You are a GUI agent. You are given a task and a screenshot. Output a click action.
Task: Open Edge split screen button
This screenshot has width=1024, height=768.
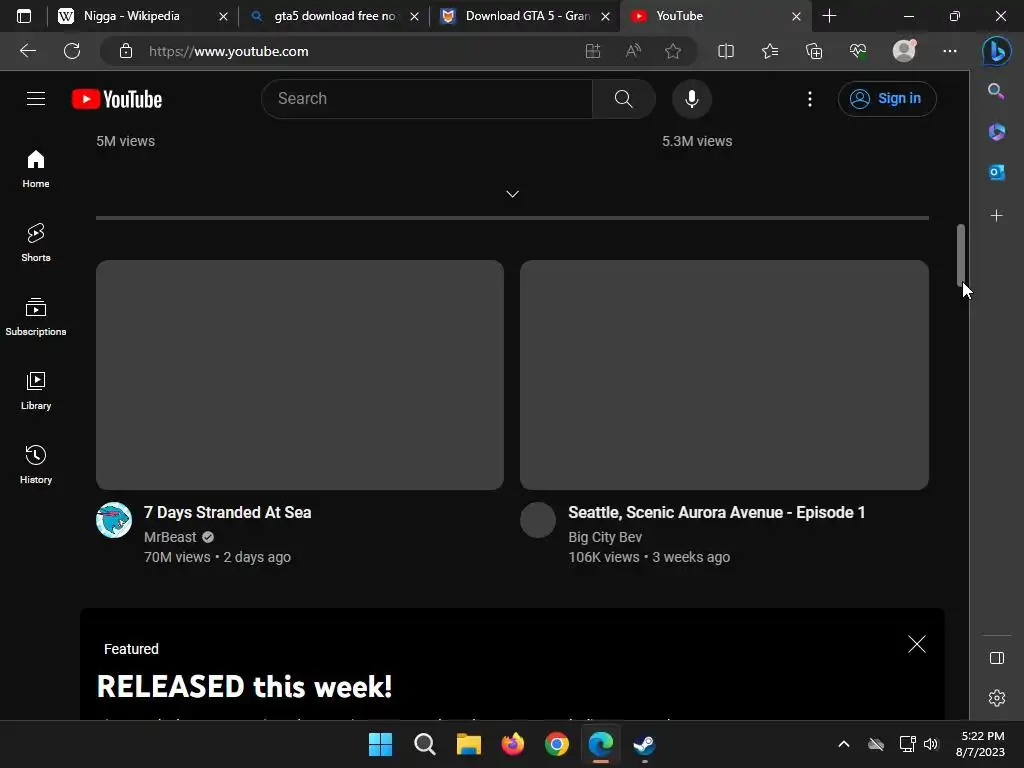(x=726, y=51)
